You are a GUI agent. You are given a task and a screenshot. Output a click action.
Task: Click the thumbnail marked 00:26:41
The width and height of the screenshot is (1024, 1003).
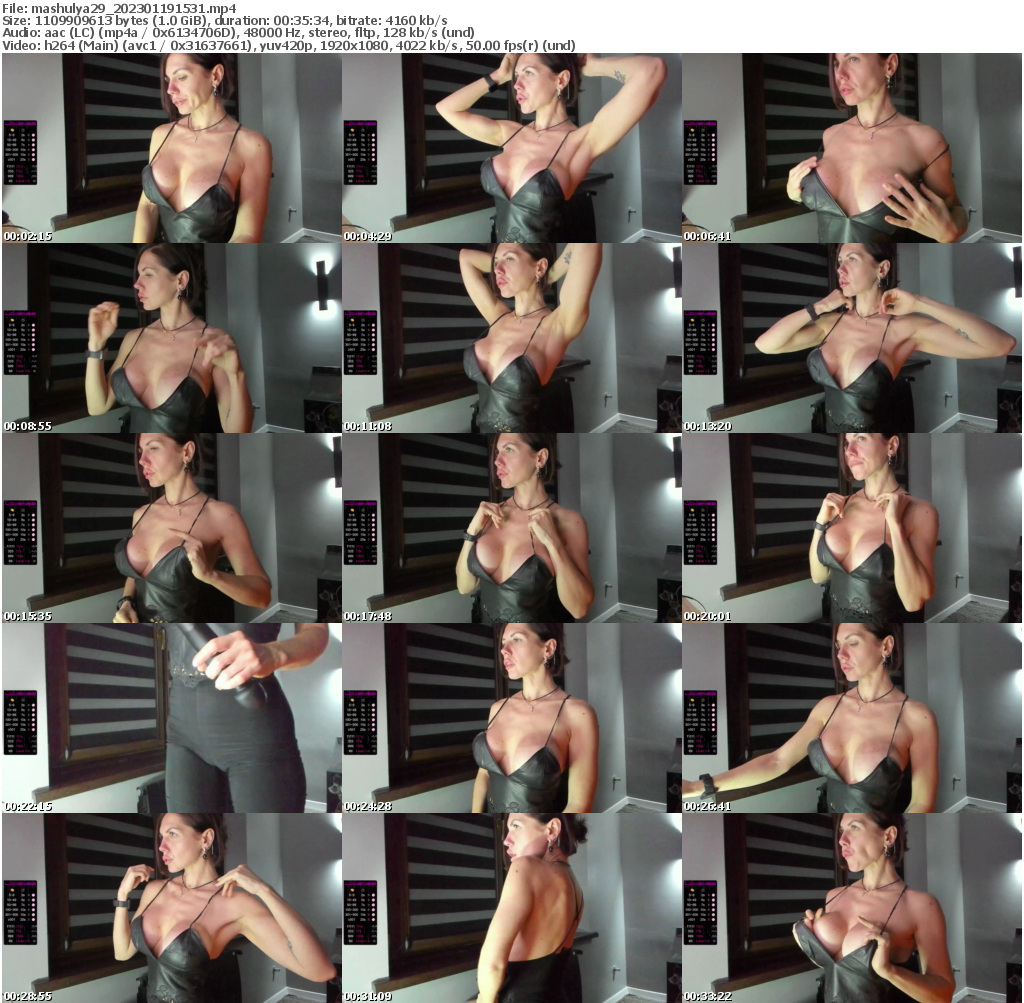pyautogui.click(x=851, y=718)
